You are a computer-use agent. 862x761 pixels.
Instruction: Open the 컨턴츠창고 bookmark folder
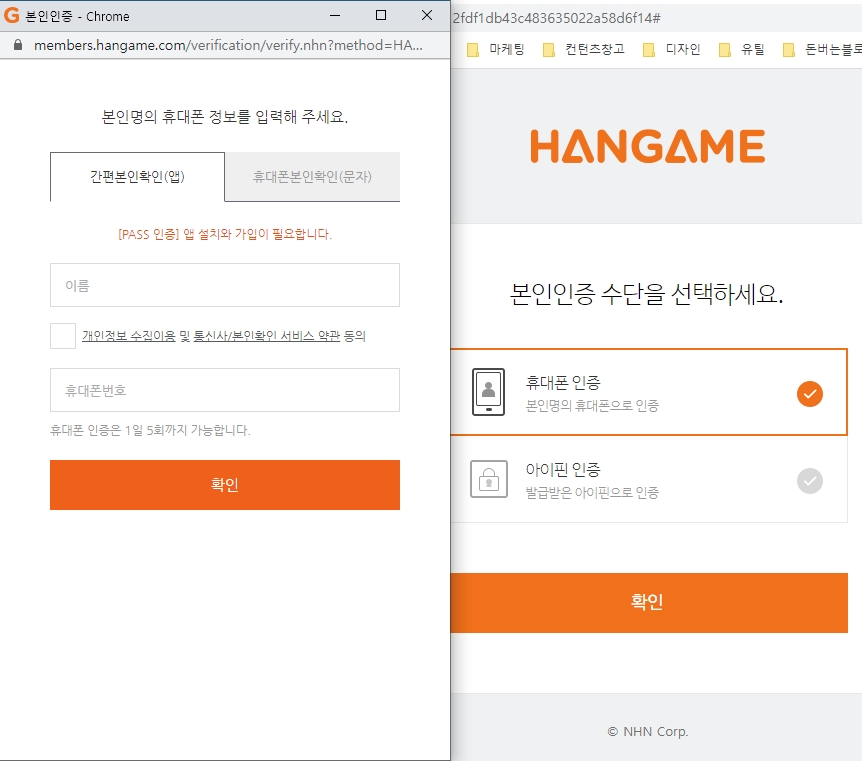pos(584,49)
